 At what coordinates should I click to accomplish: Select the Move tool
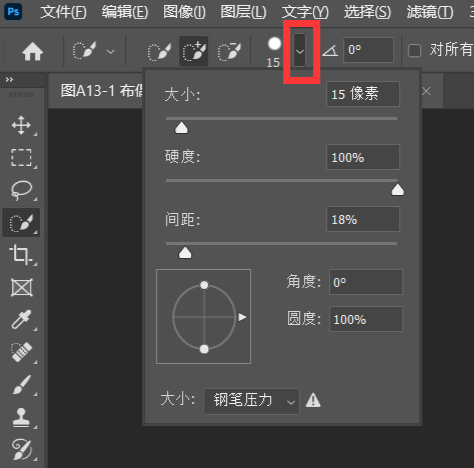pyautogui.click(x=21, y=125)
